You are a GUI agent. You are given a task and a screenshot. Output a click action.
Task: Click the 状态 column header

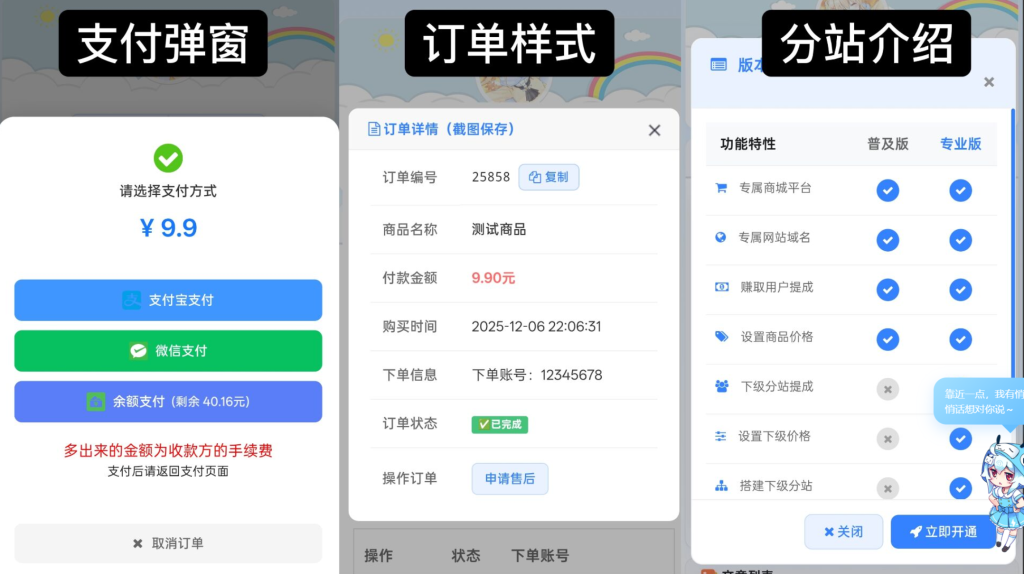click(466, 556)
